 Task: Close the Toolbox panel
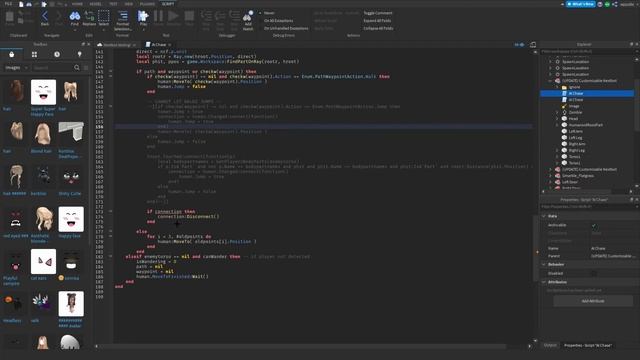tap(89, 44)
